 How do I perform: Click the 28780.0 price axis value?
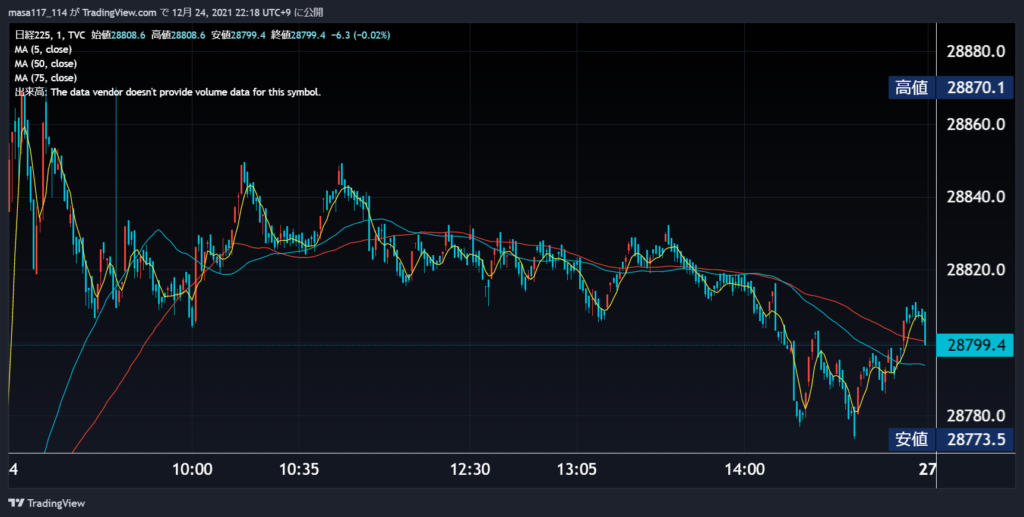pos(976,415)
